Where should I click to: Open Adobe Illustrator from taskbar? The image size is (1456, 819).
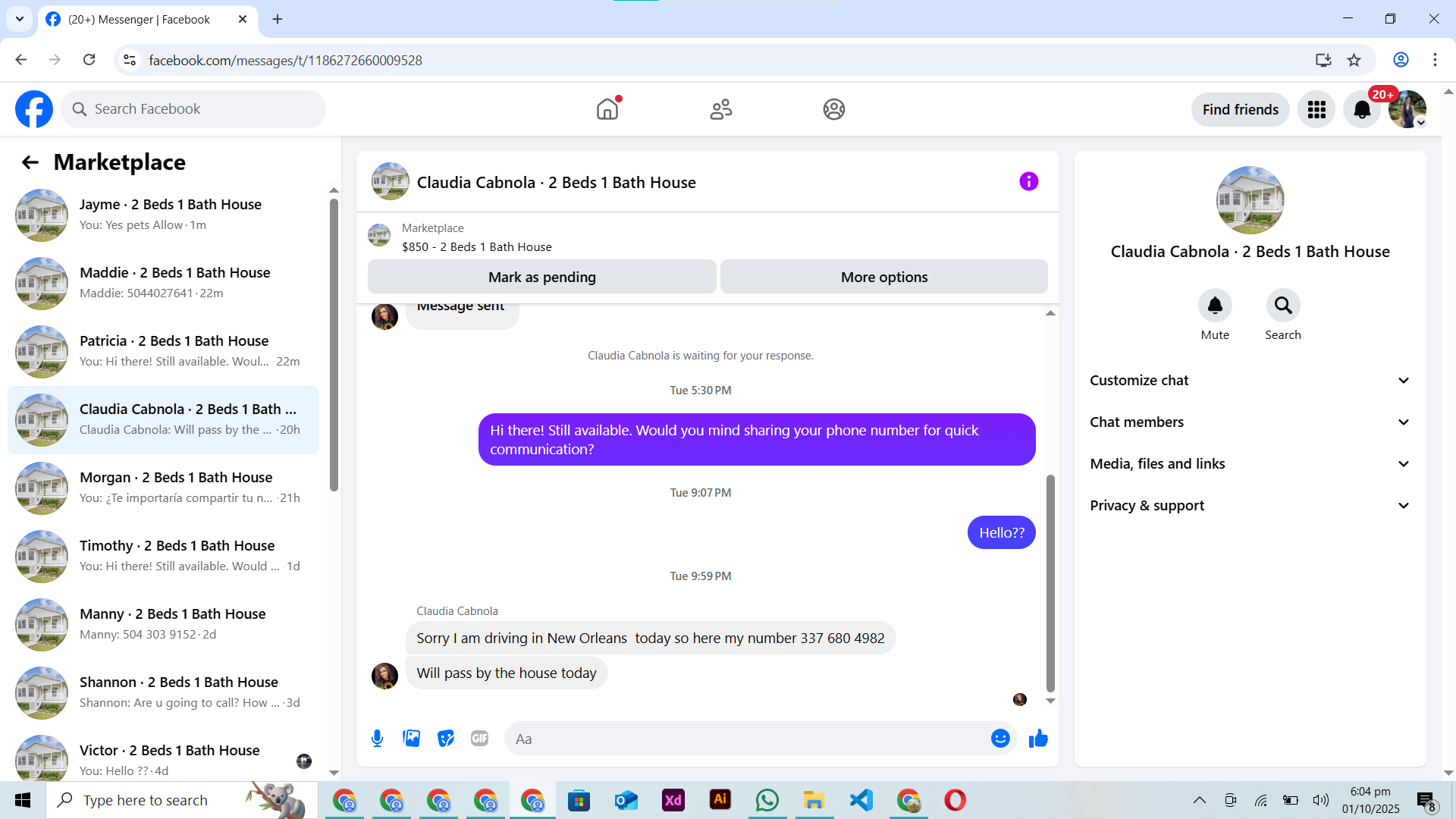(x=720, y=800)
